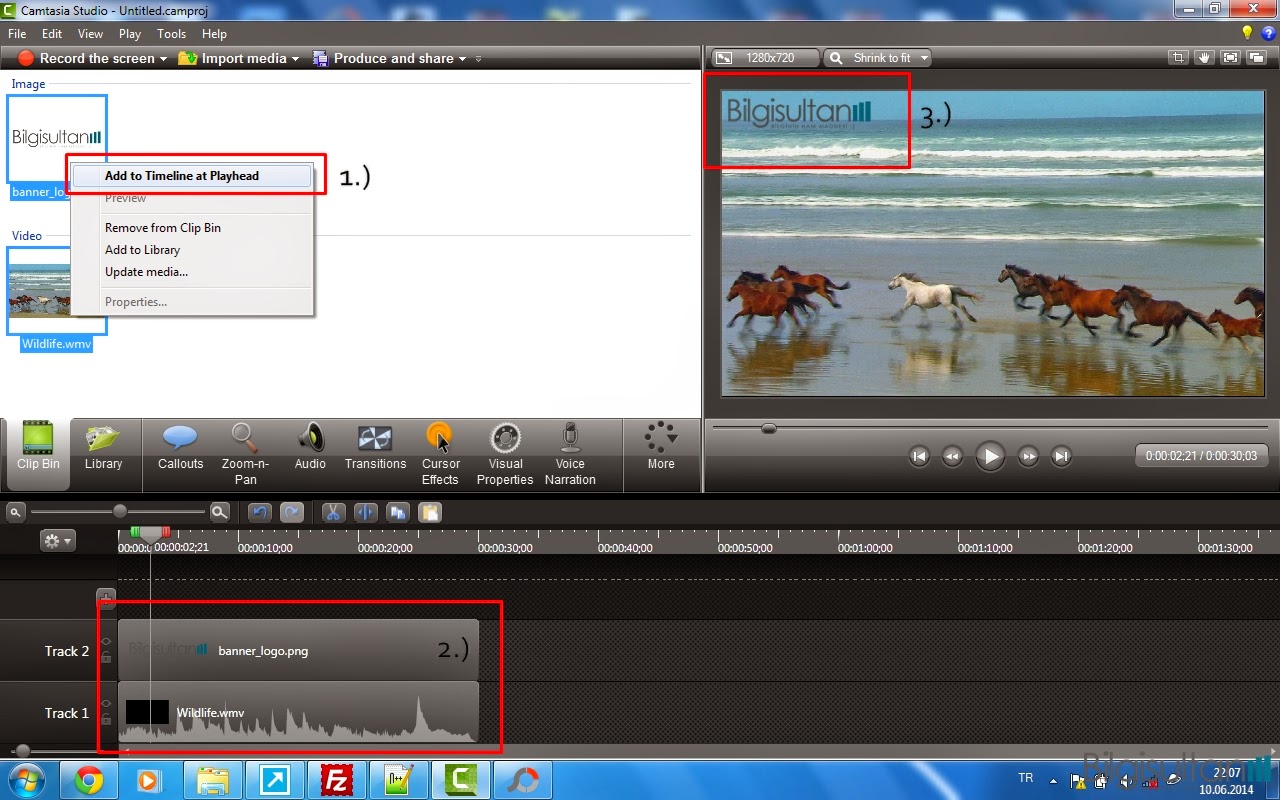1280x800 pixels.
Task: Open the Voice Narration tool
Action: click(x=570, y=455)
